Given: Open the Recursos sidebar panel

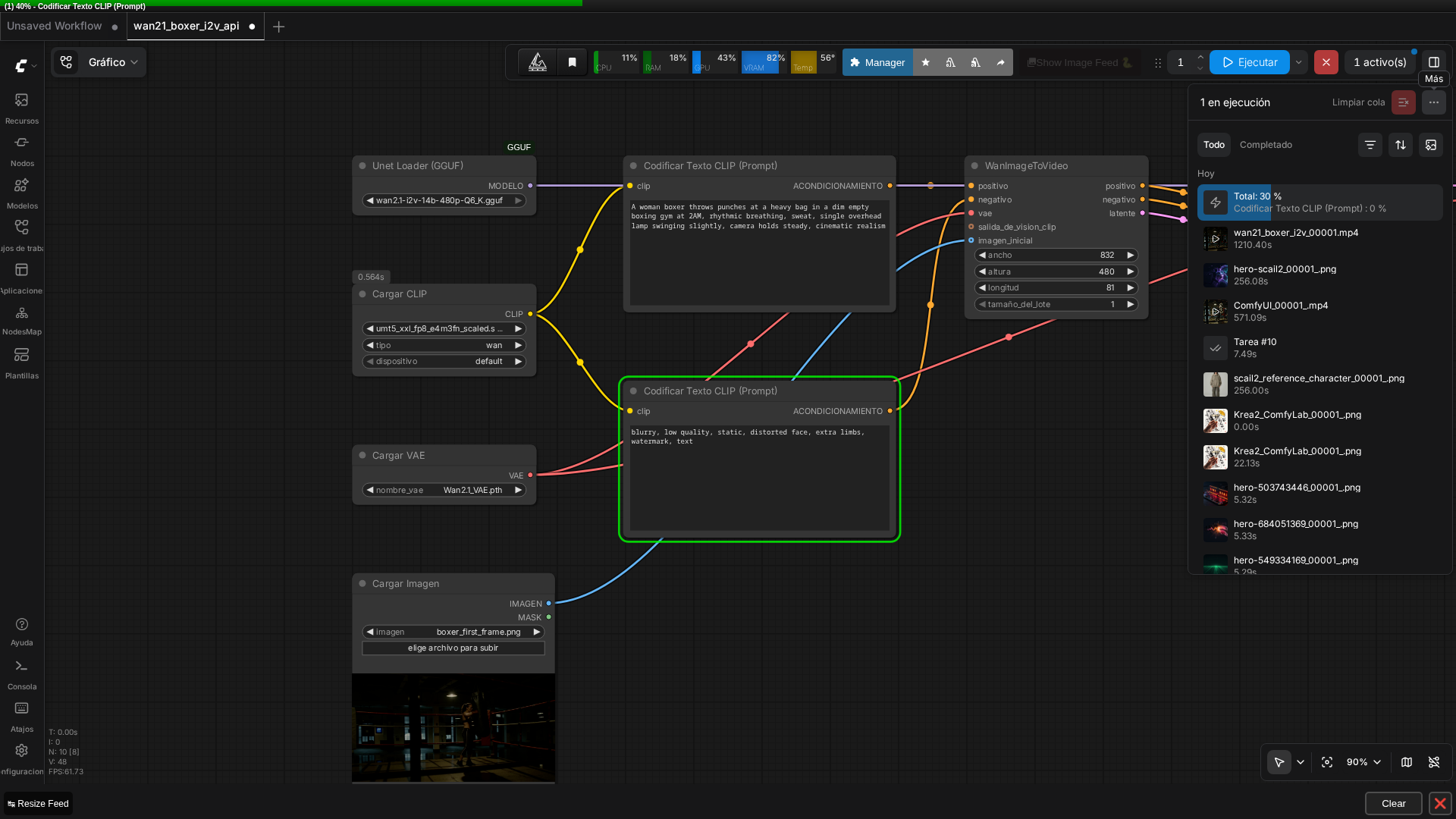Looking at the screenshot, I should [x=21, y=108].
